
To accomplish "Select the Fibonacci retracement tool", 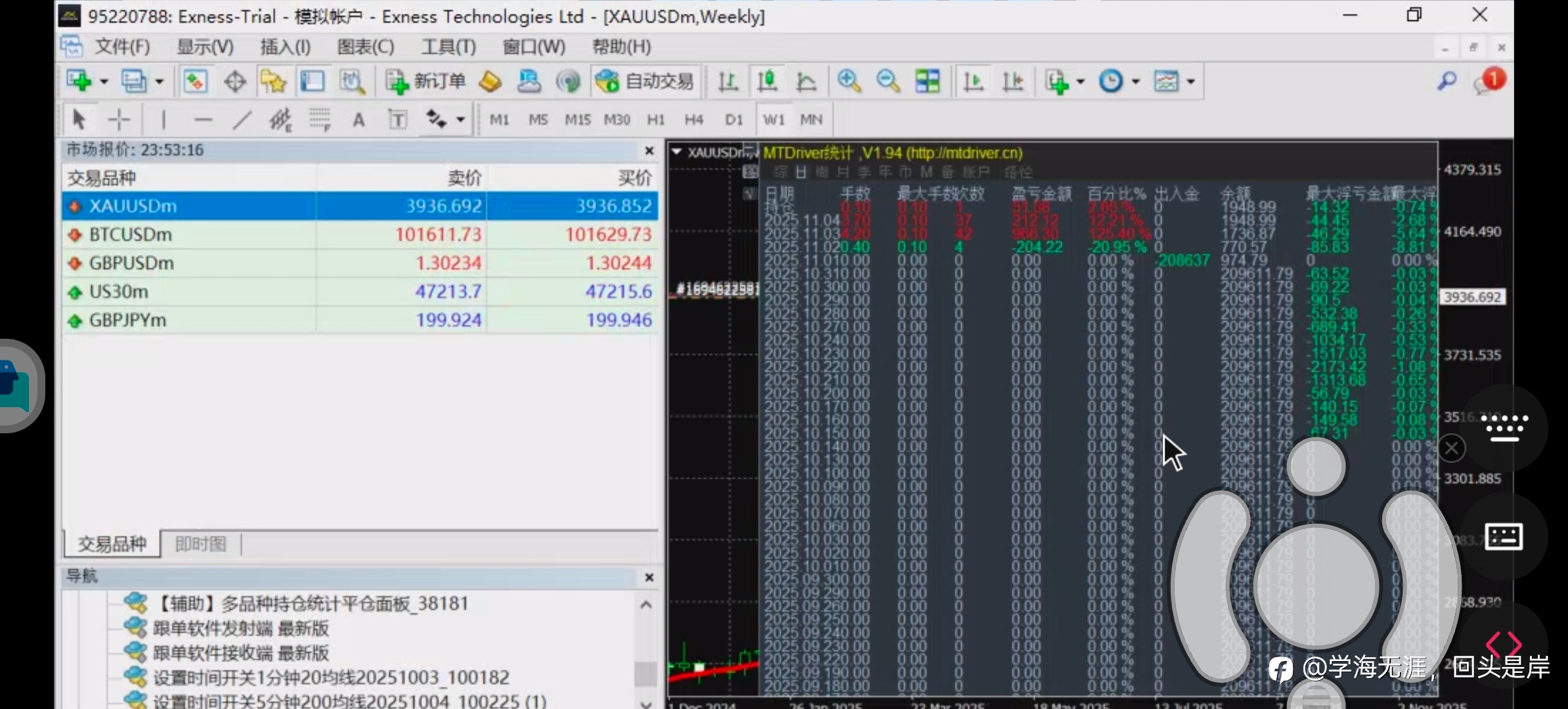I will tap(319, 119).
